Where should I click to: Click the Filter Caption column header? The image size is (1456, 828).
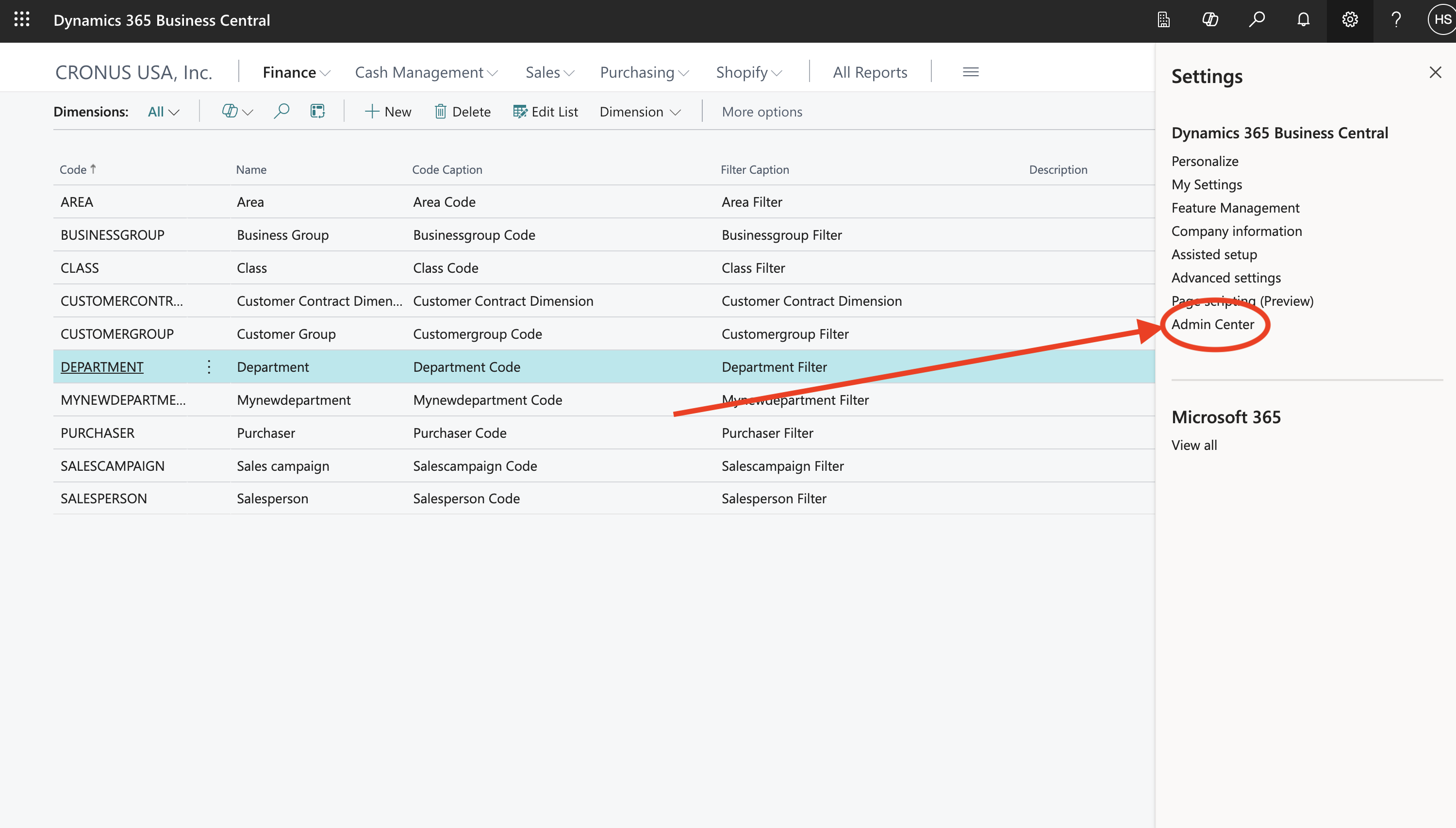coord(754,169)
